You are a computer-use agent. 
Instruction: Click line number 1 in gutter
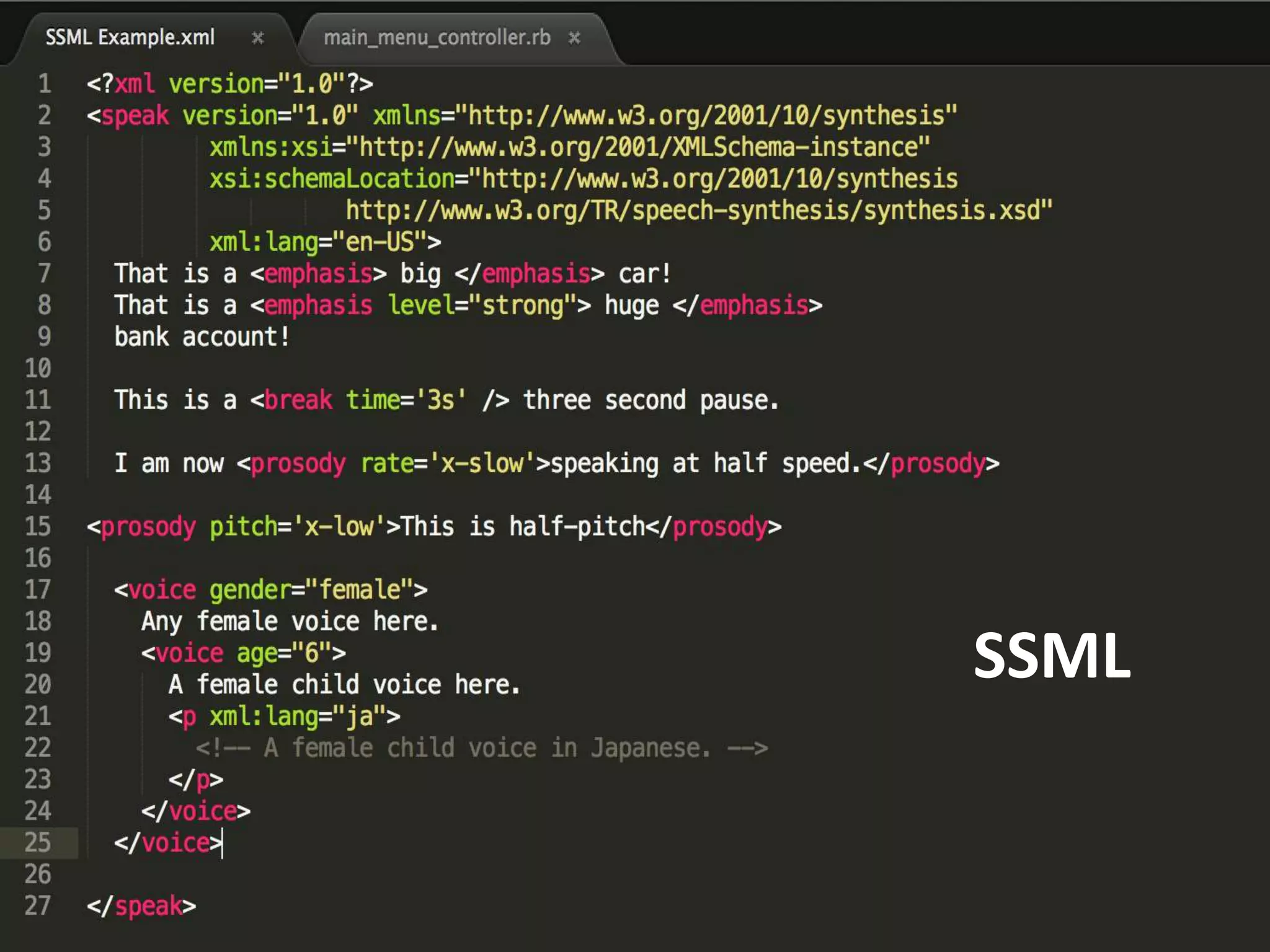coord(44,84)
